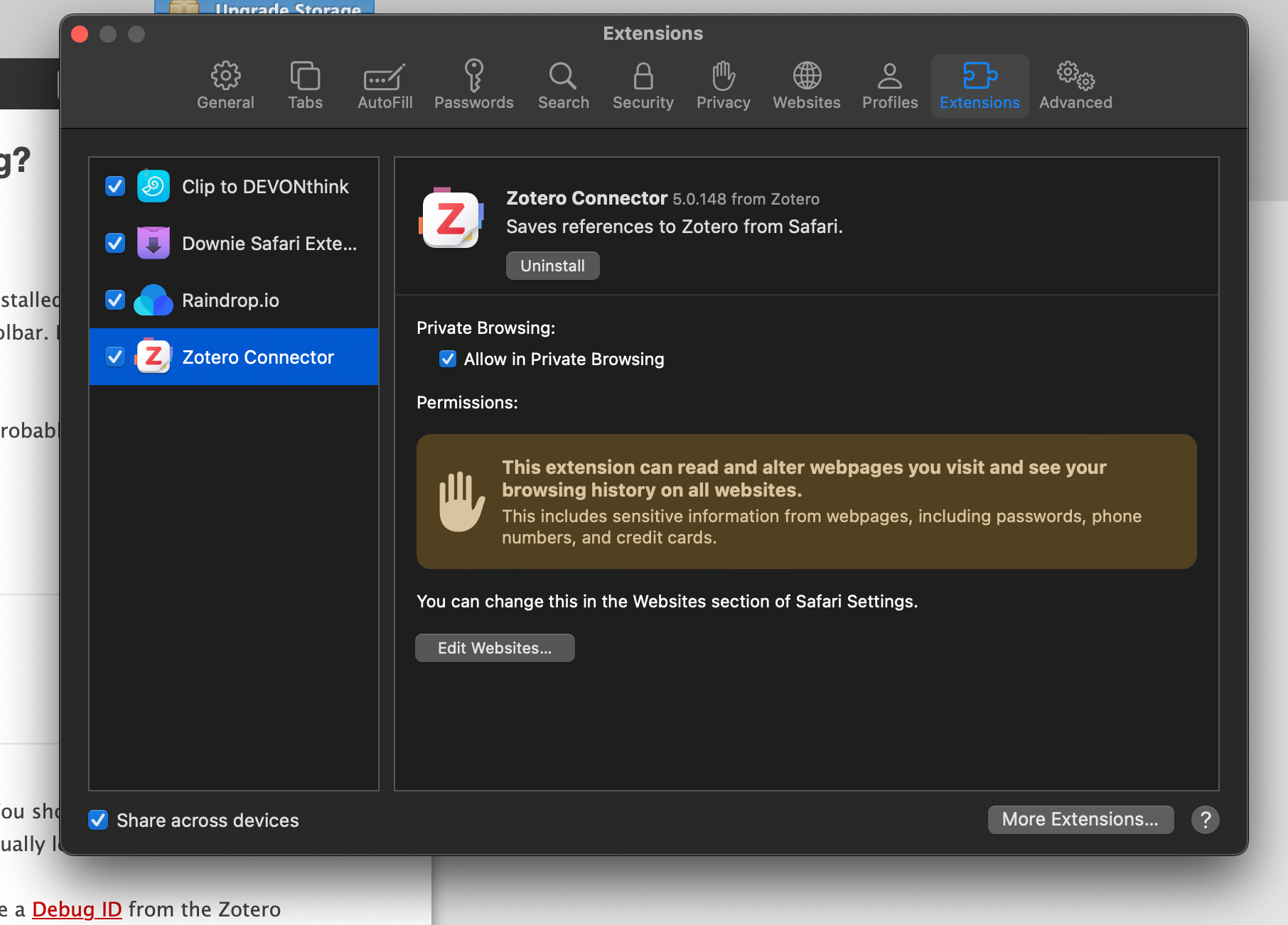
Task: Click the Zotero Connector icon in list
Action: point(154,357)
